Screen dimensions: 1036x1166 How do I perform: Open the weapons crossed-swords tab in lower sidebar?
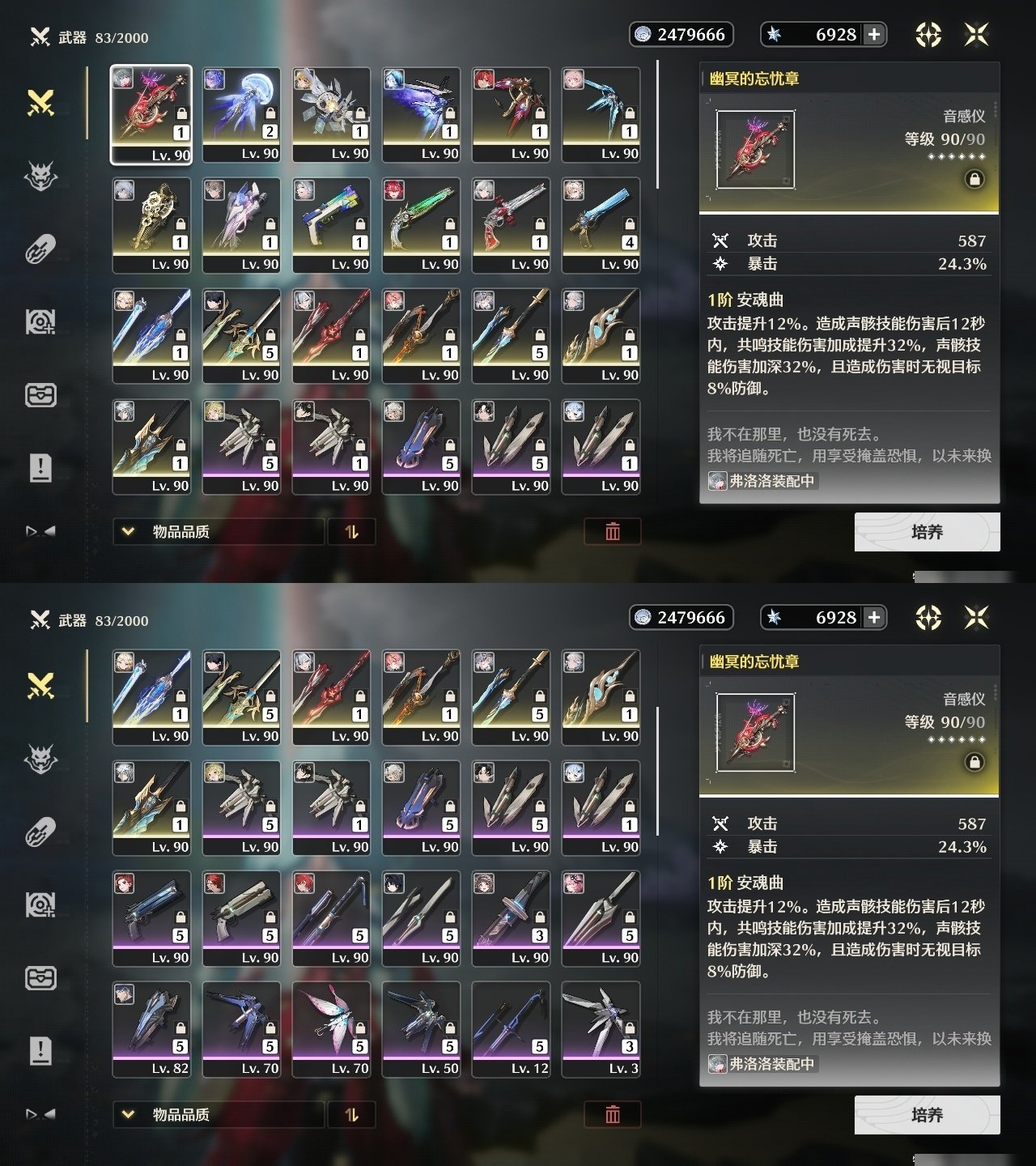(40, 686)
